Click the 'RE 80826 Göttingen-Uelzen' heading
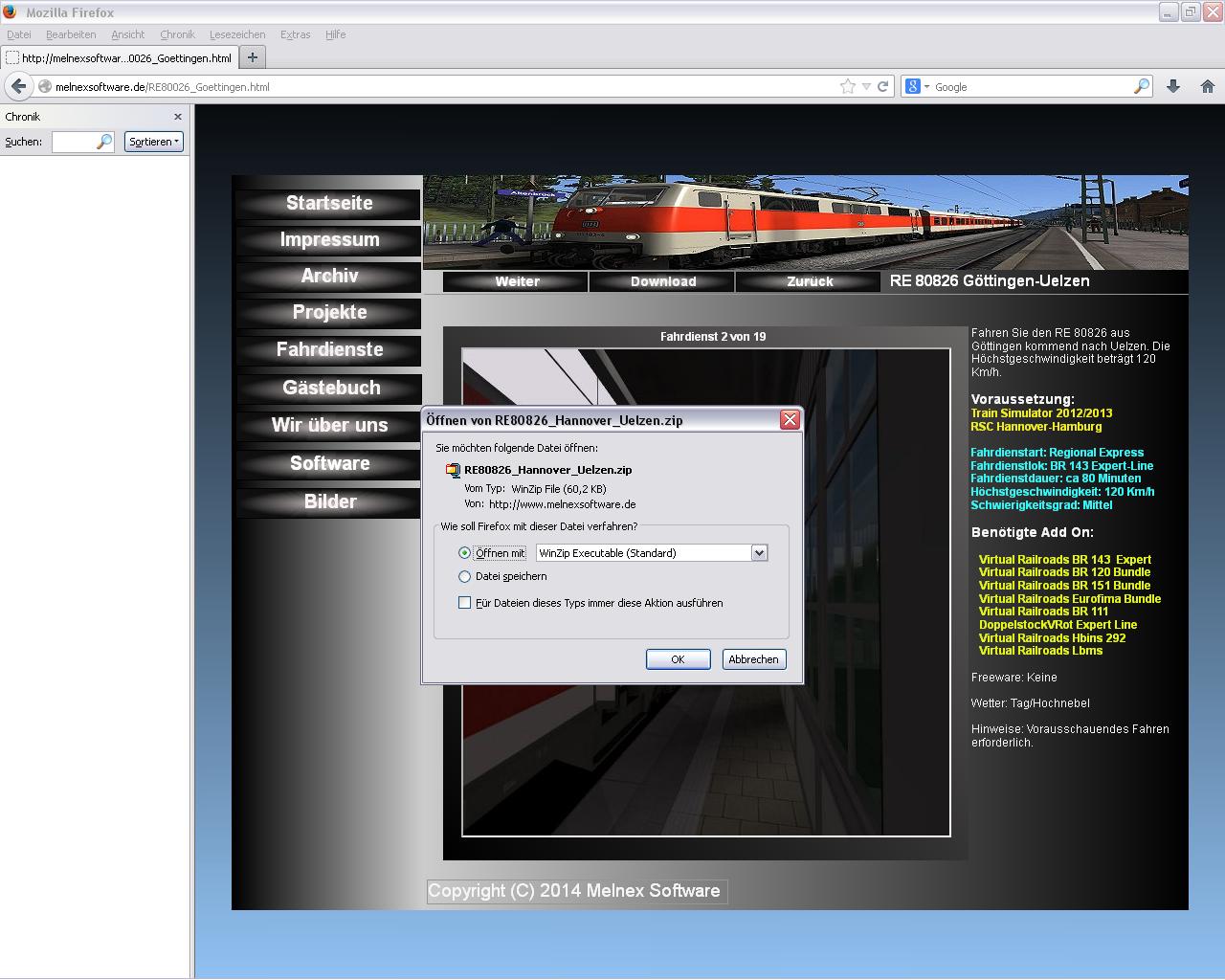Viewport: 1225px width, 980px height. 990,281
